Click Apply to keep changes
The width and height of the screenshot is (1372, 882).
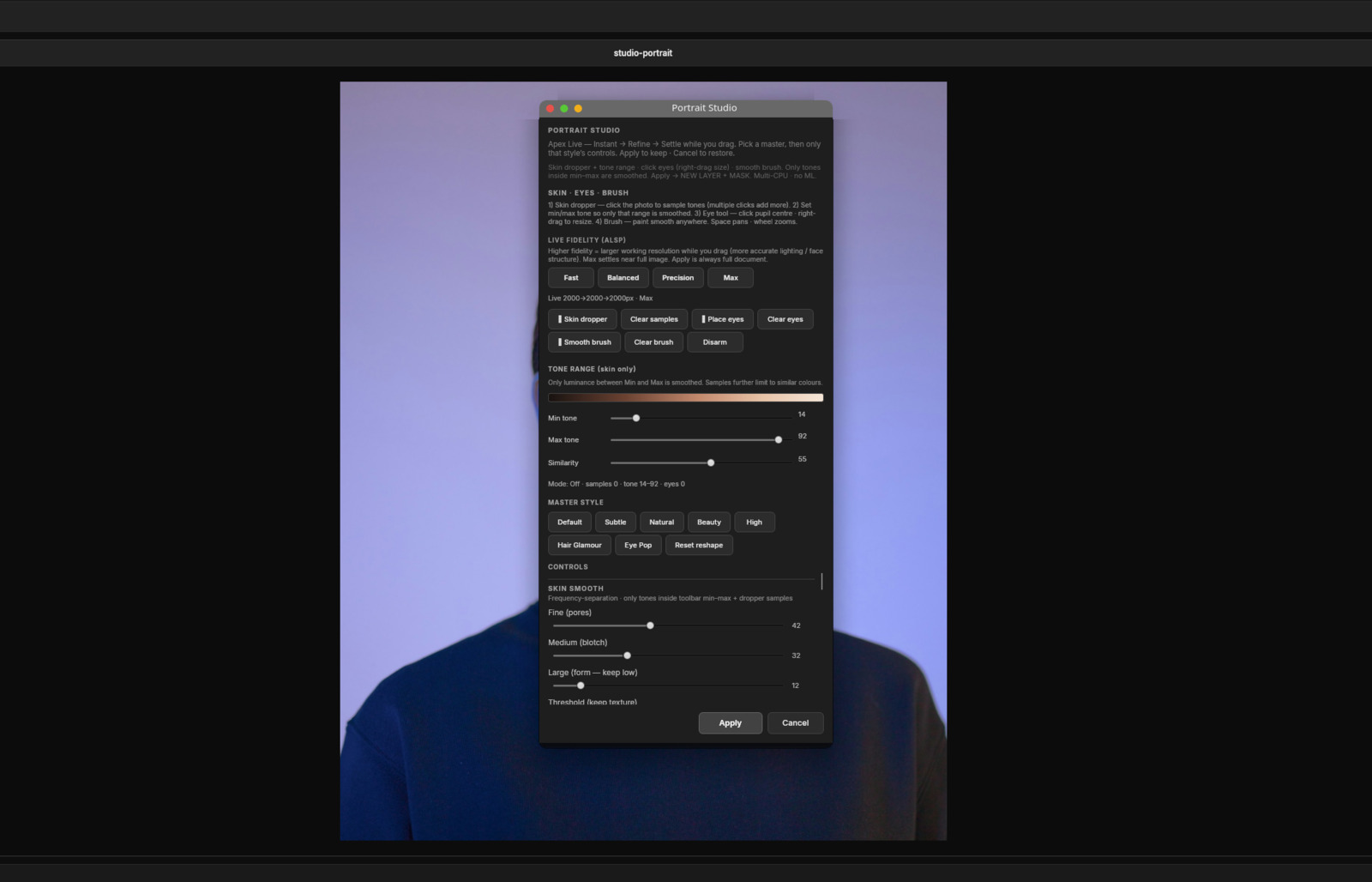(730, 723)
